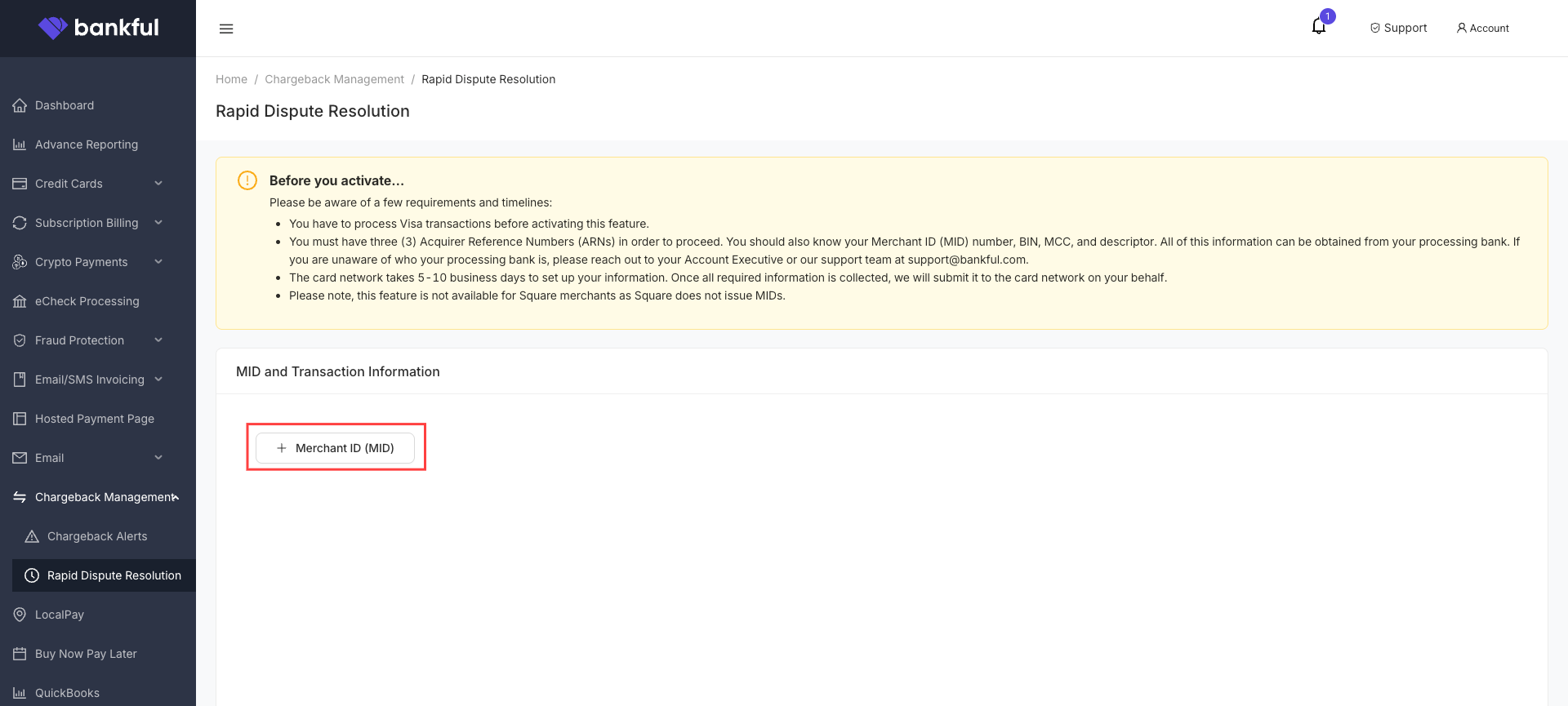Toggle the hamburger sidebar menu icon
1568x706 pixels.
pos(226,29)
